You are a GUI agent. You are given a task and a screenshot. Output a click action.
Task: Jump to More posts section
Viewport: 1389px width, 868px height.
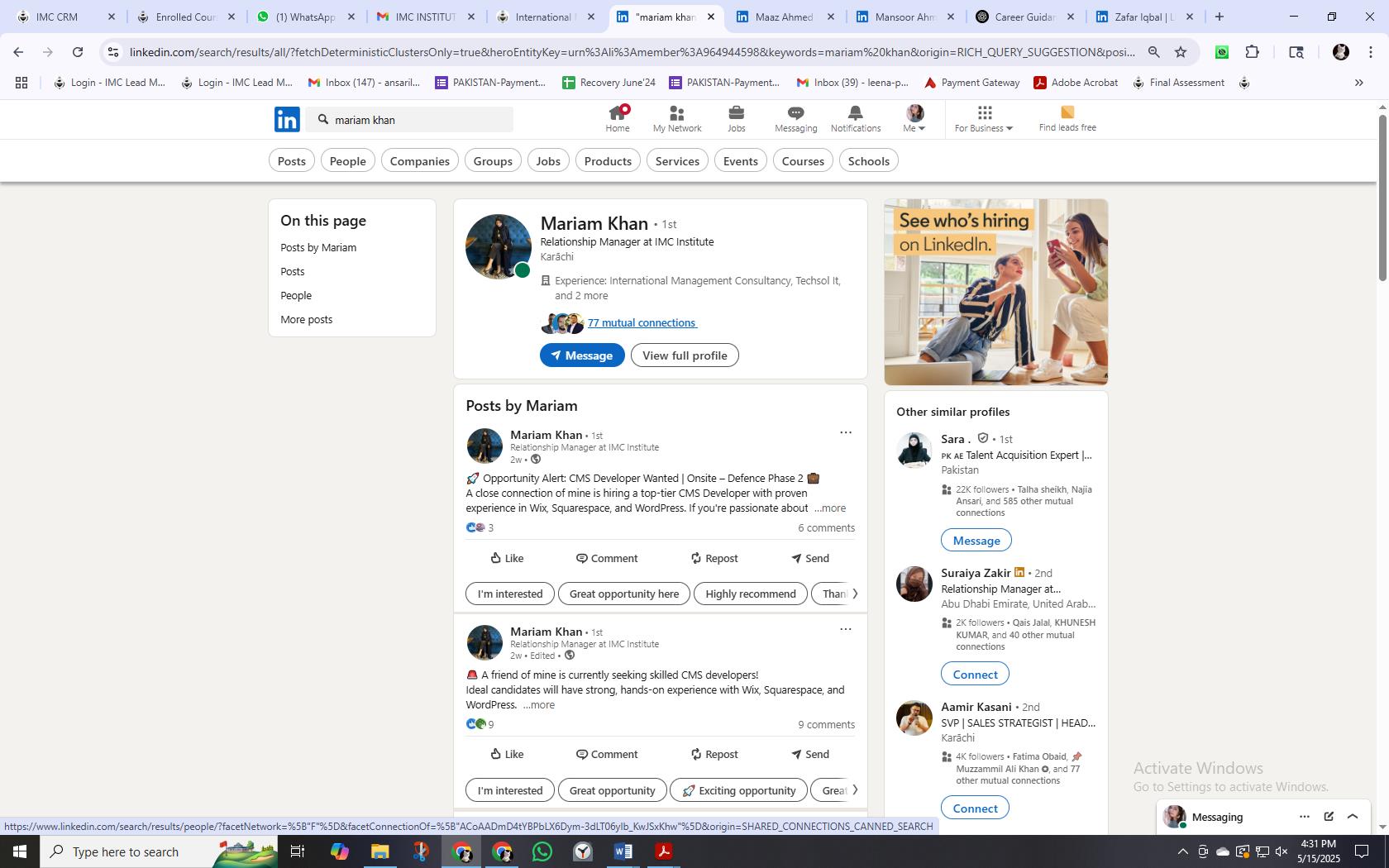click(x=306, y=319)
